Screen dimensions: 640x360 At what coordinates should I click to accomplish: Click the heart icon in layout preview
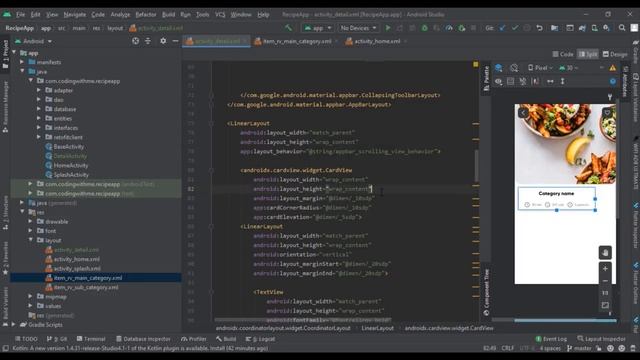(x=607, y=113)
